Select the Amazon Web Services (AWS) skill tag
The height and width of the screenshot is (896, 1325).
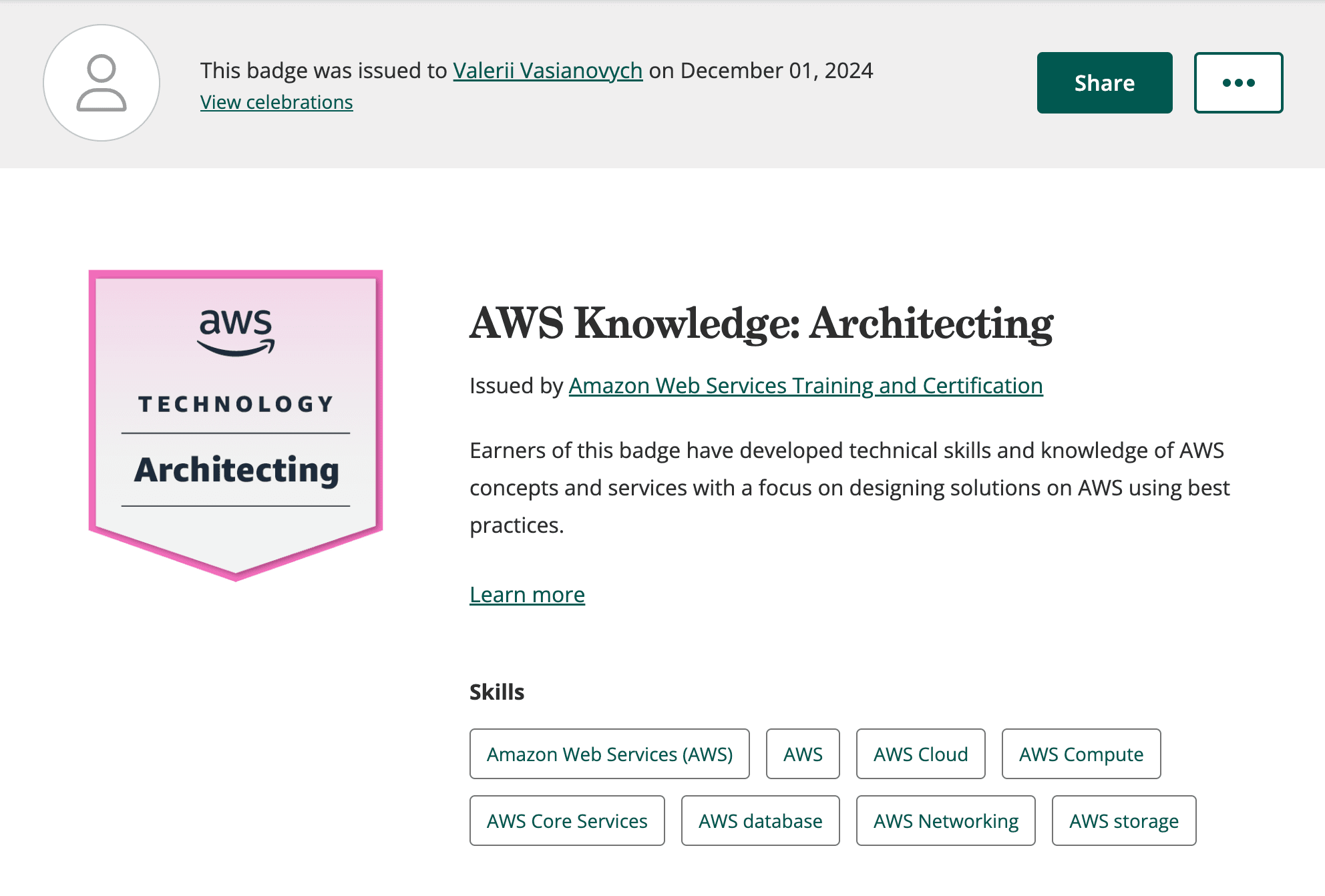coord(610,754)
